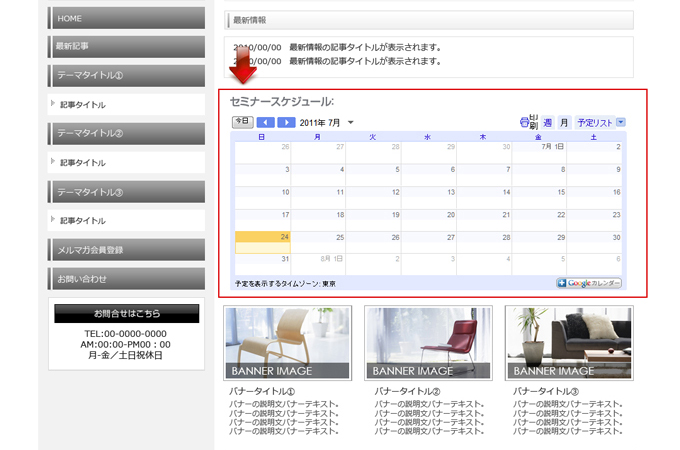Click the previous month arrow button

pos(266,122)
